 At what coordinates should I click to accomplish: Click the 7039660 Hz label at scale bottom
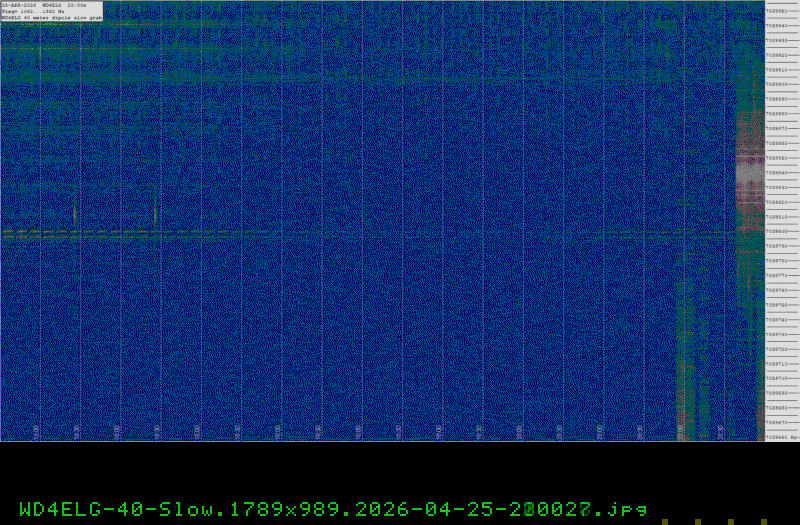(782, 437)
